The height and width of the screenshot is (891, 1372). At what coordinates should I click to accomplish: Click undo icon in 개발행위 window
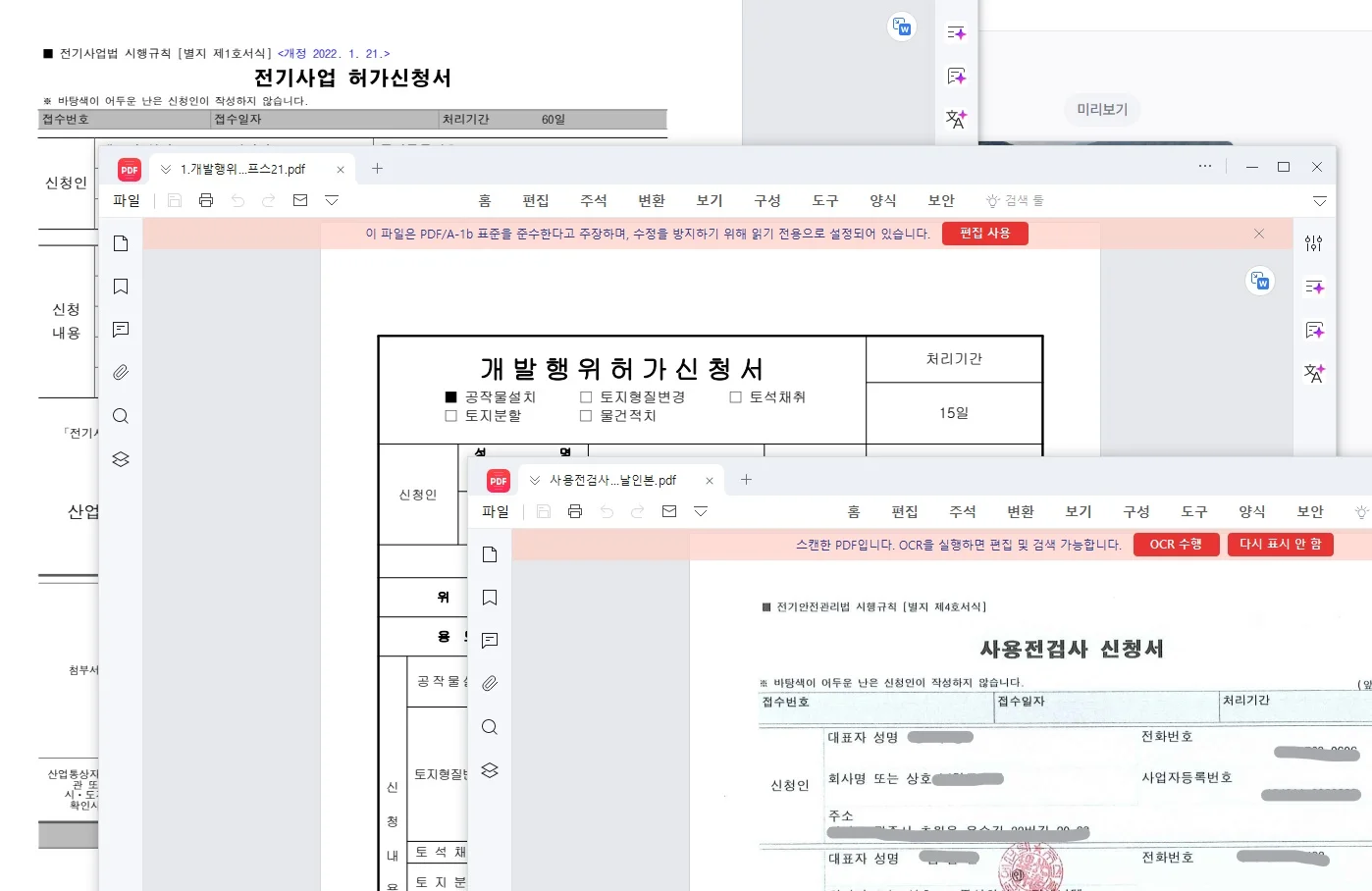(x=237, y=200)
